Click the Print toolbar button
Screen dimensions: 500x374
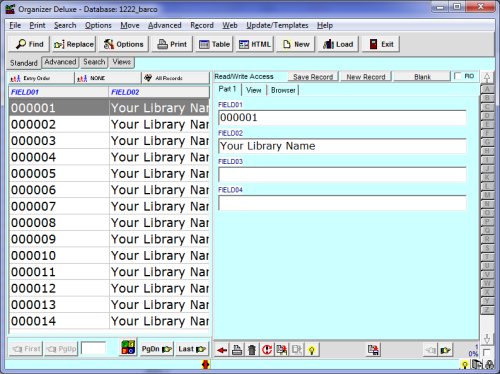click(172, 44)
